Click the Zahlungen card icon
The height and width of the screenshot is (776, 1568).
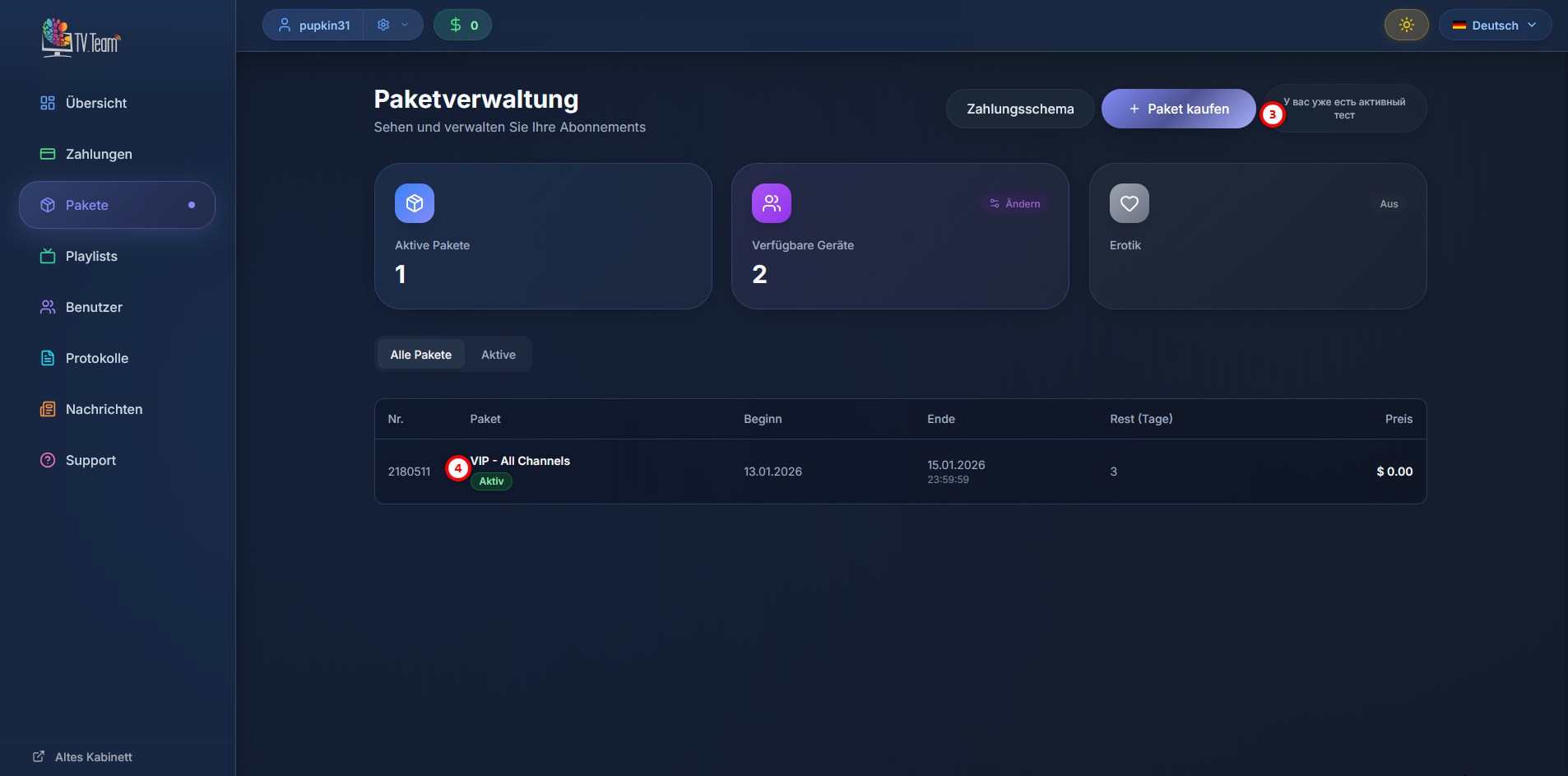point(48,154)
